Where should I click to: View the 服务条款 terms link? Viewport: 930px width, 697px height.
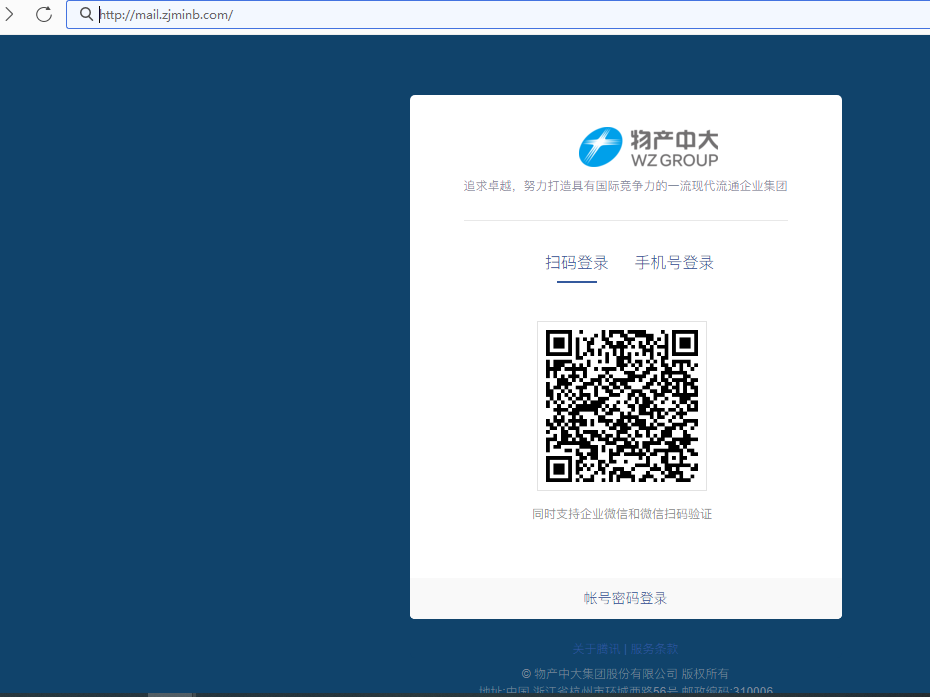[656, 648]
